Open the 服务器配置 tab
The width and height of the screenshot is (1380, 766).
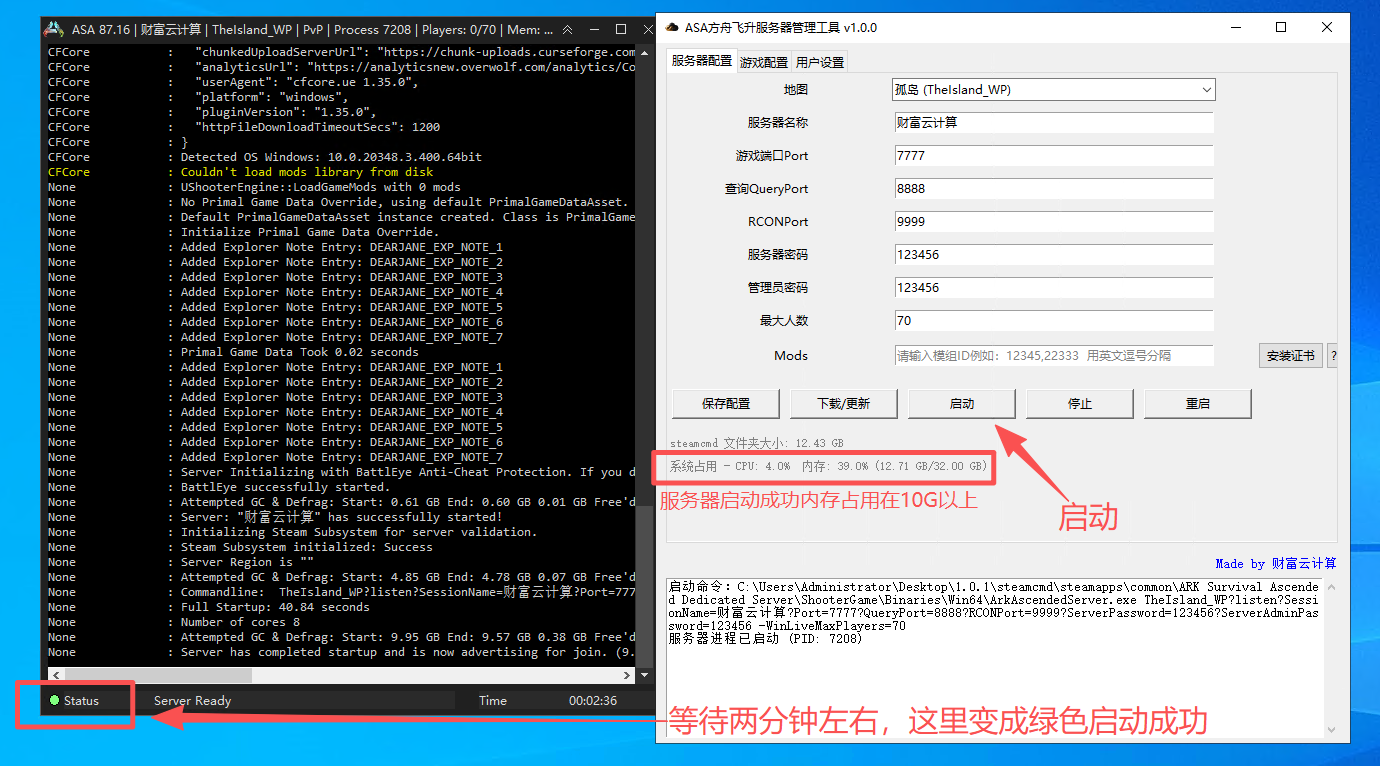(702, 61)
